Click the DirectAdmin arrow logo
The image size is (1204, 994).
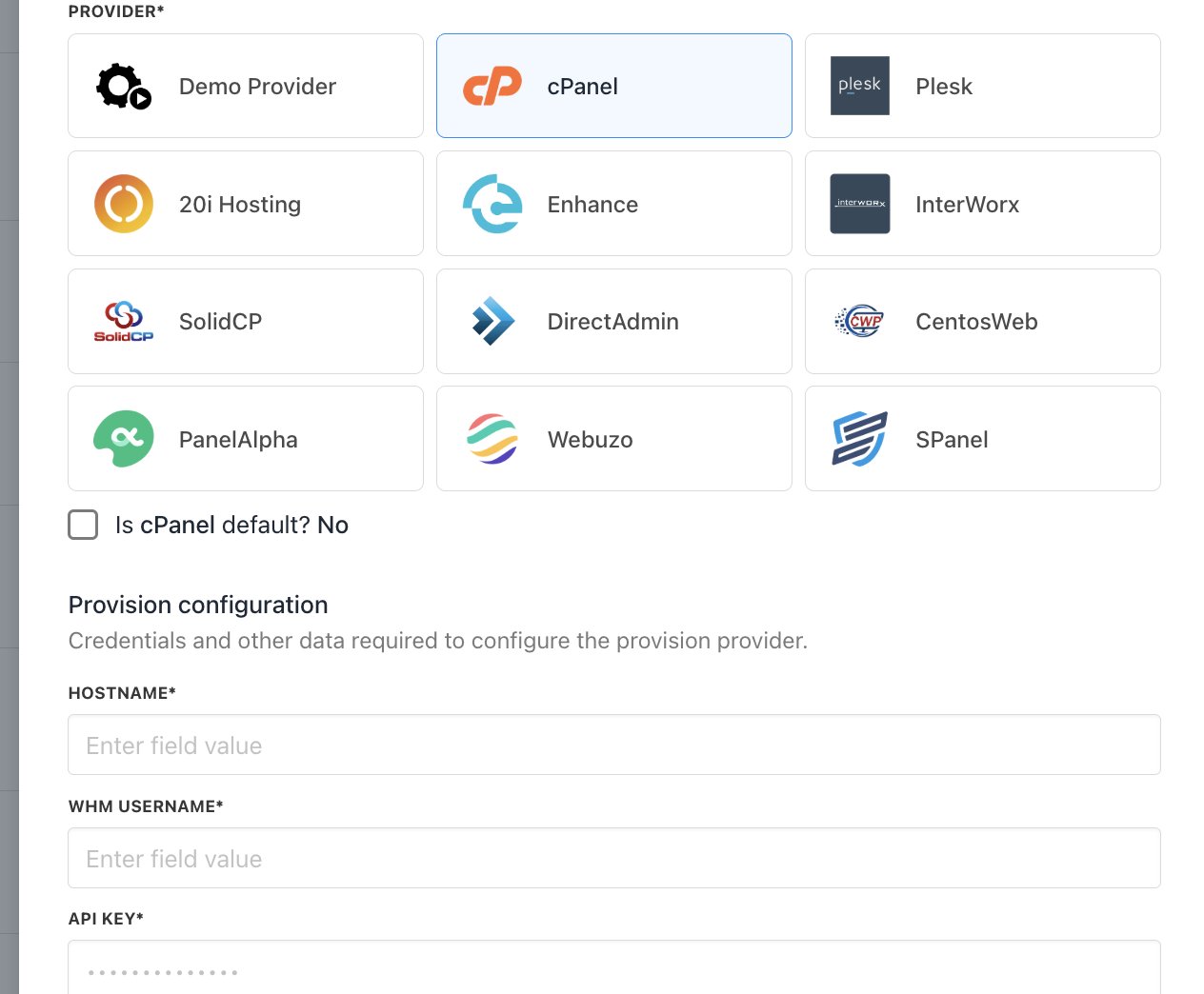493,321
